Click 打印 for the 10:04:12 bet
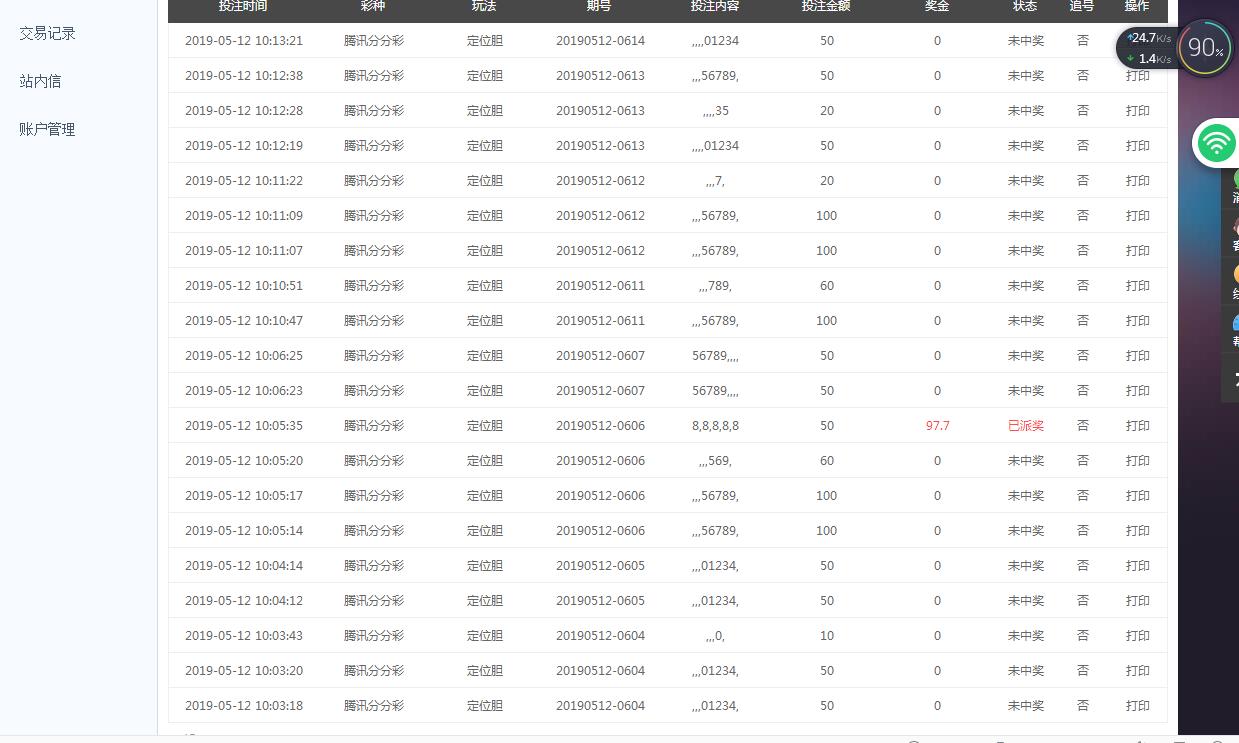This screenshot has height=743, width=1239. [1138, 601]
